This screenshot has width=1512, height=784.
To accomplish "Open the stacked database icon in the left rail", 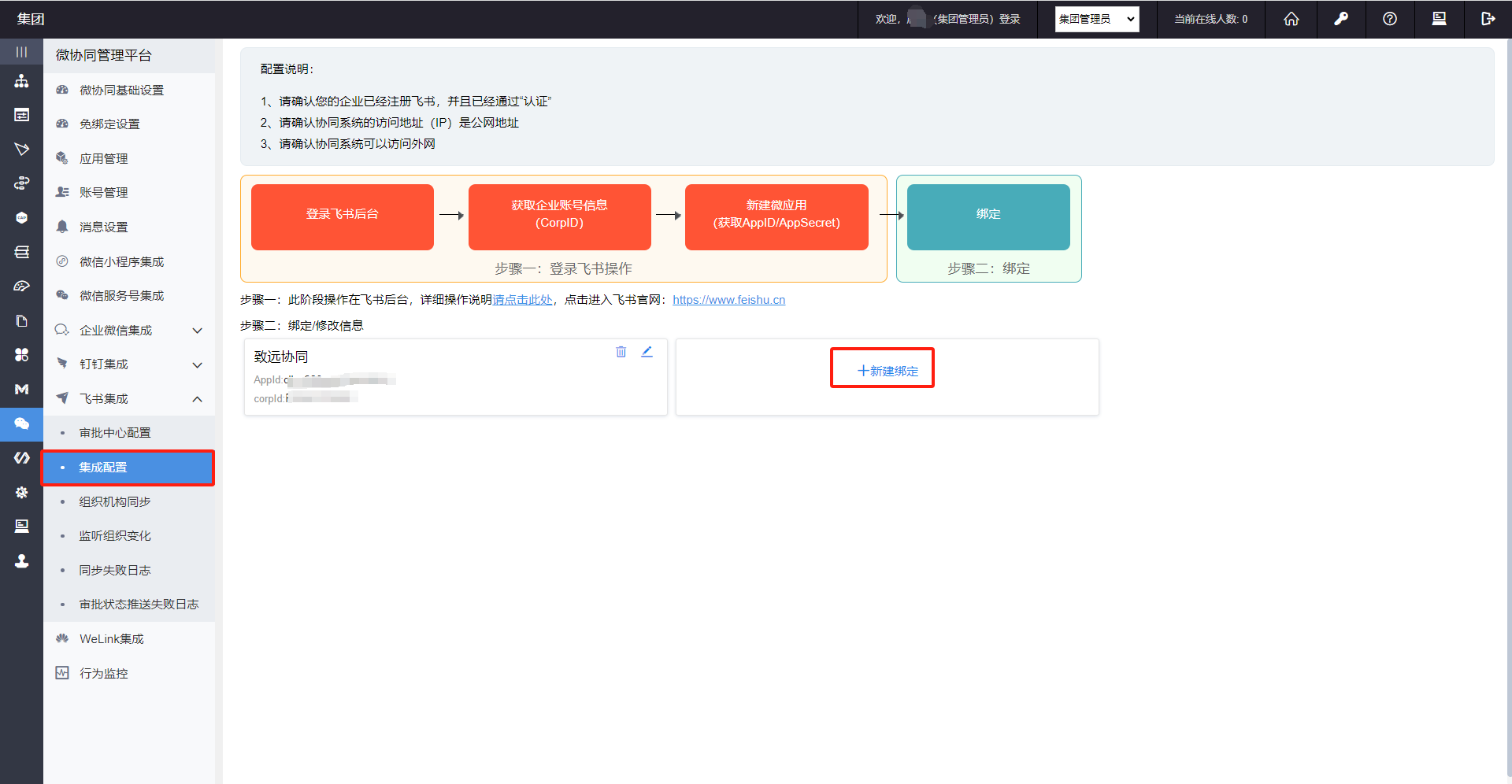I will (21, 252).
